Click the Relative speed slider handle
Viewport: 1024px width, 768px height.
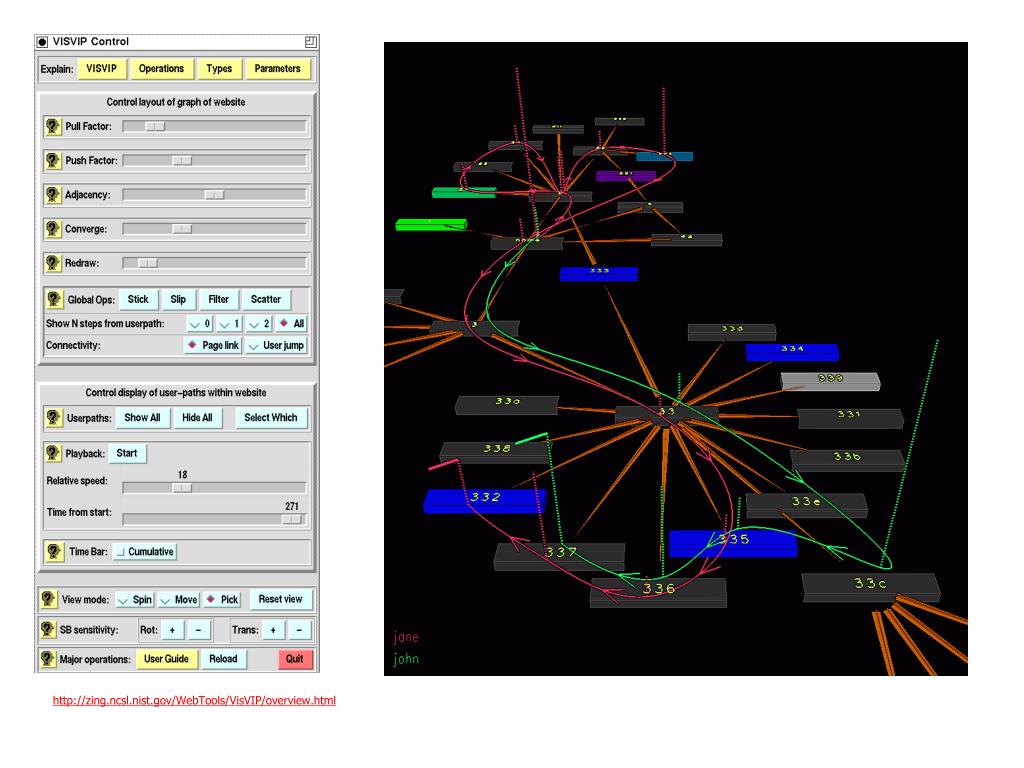pyautogui.click(x=182, y=488)
